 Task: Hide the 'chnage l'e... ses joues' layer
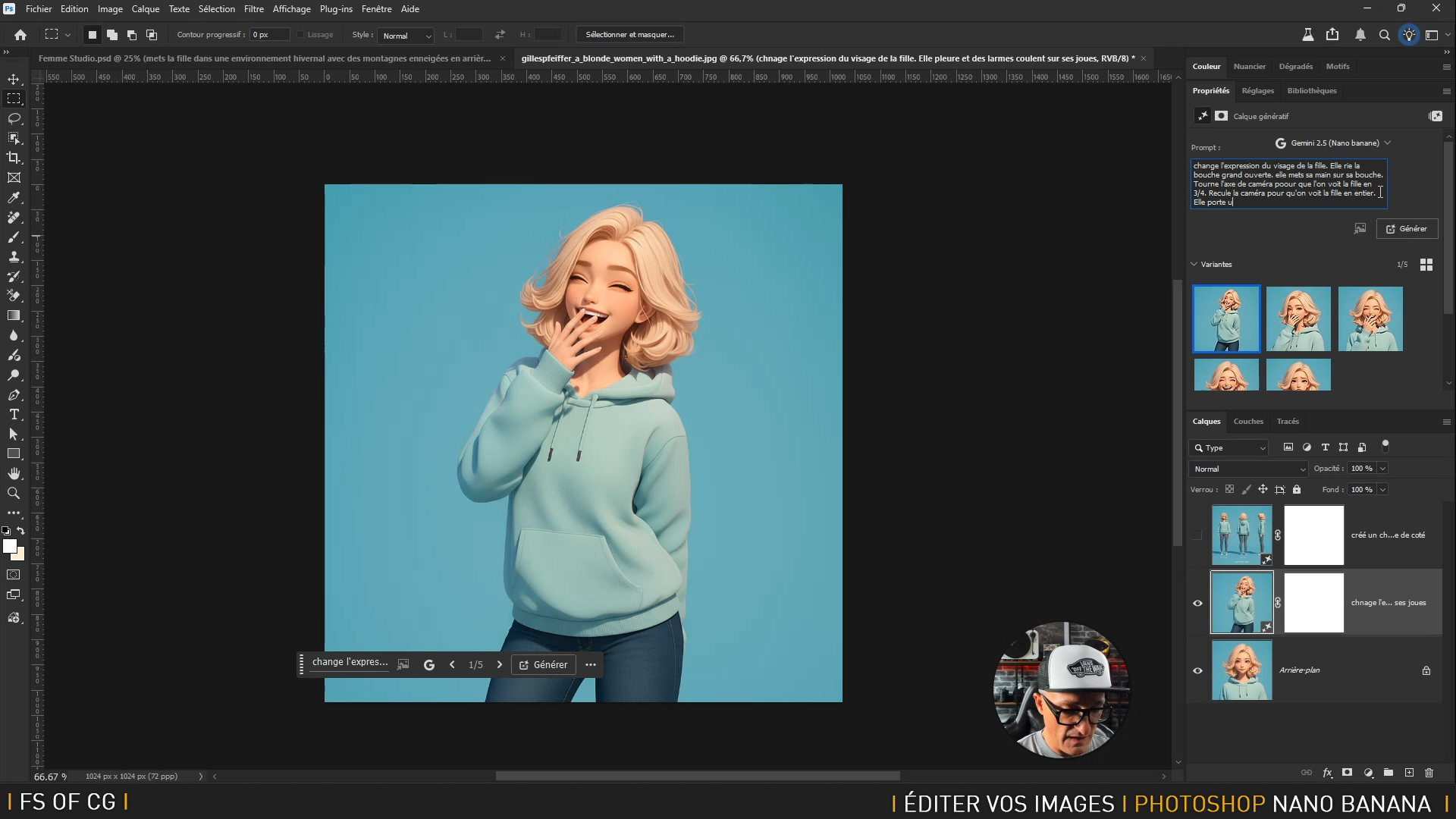click(1197, 603)
